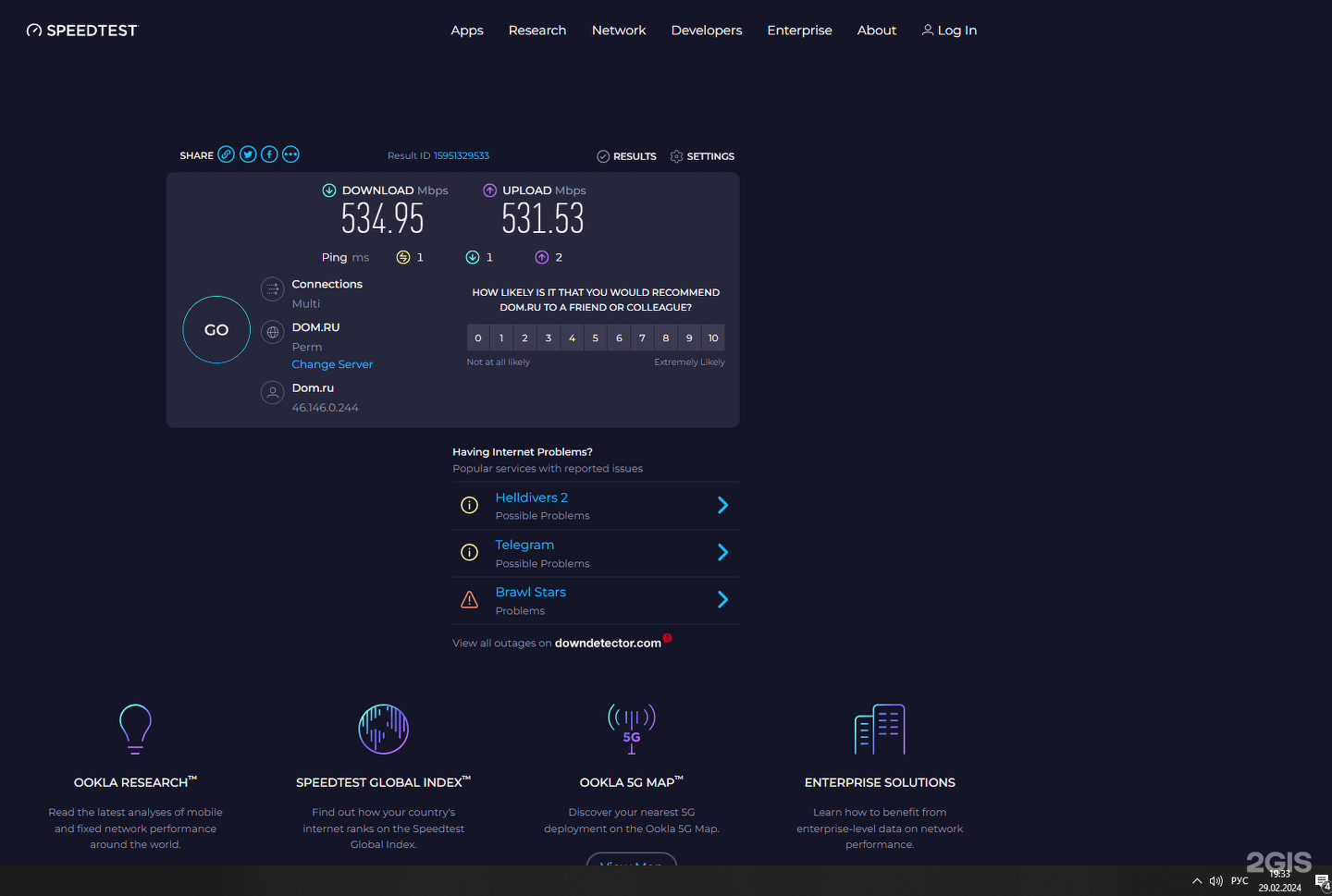The image size is (1332, 896).
Task: Rate recommendation score 10
Action: point(713,338)
